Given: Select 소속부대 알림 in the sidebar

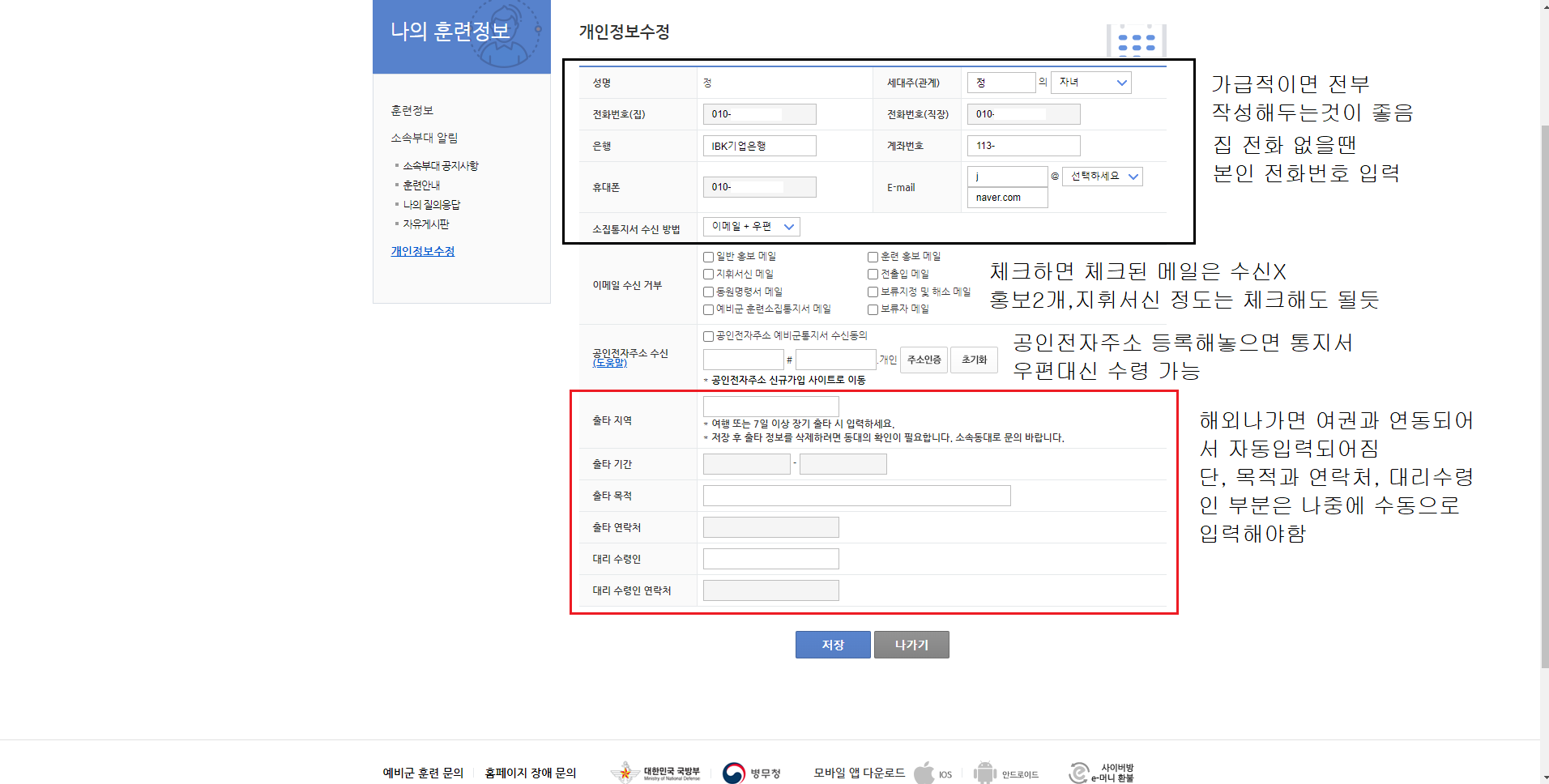Looking at the screenshot, I should pos(424,138).
